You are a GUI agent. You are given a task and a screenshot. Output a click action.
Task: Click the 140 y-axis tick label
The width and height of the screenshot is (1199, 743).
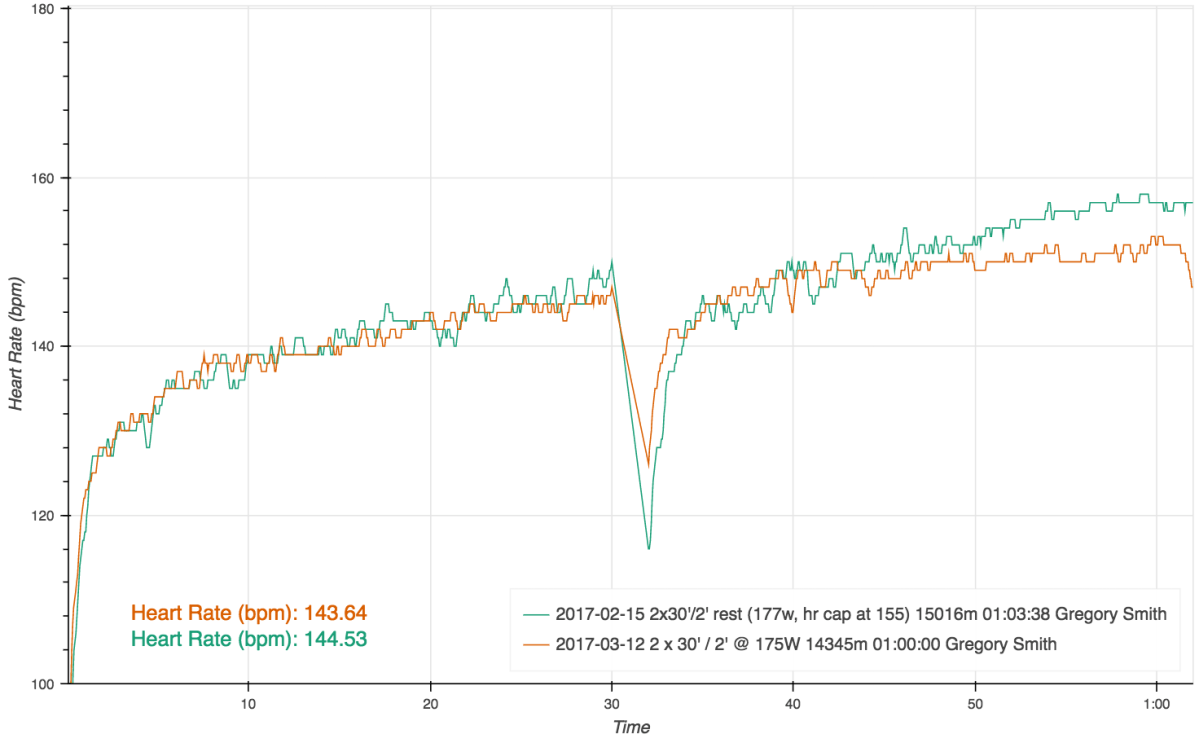[x=45, y=346]
